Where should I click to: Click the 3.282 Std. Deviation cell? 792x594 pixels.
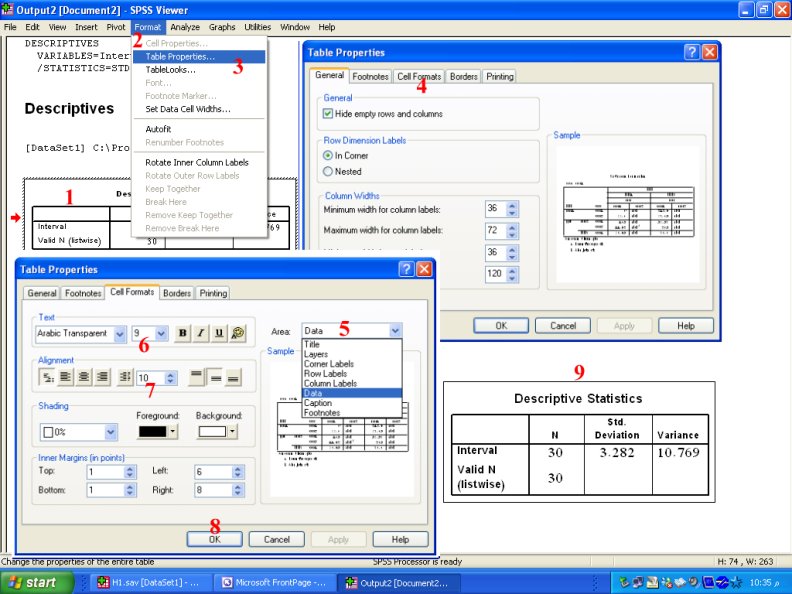[617, 453]
